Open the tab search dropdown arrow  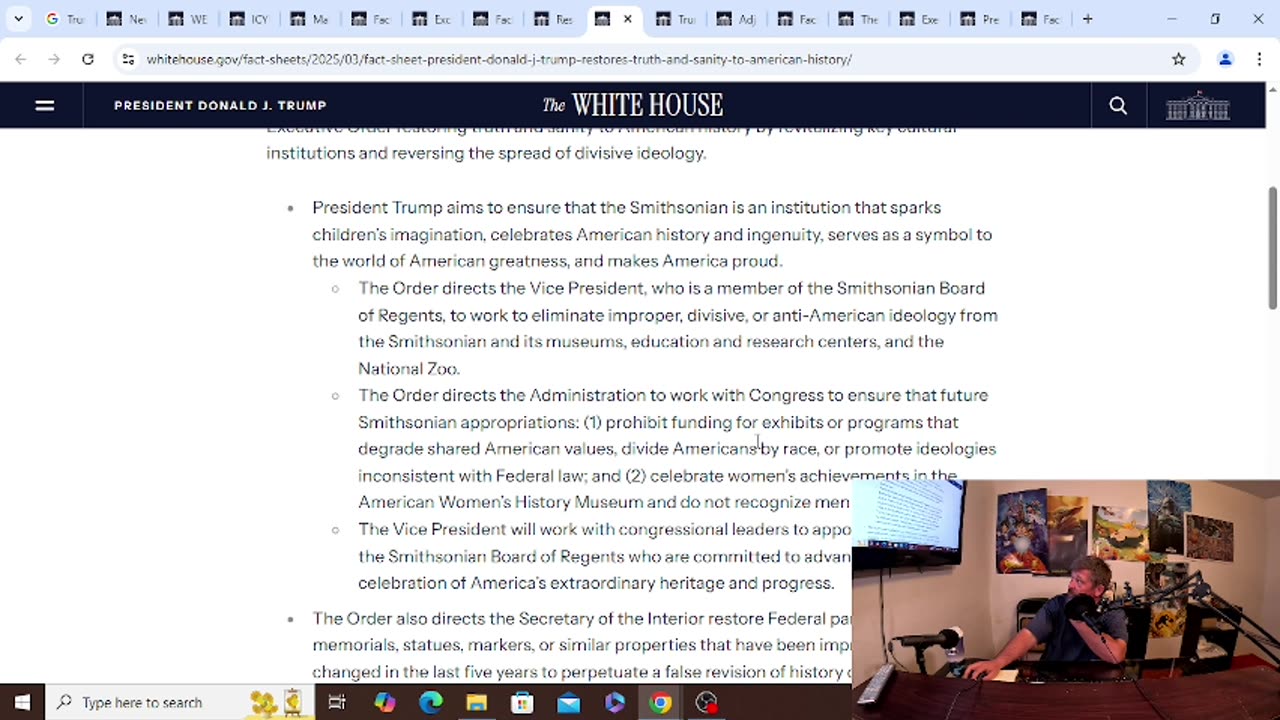[x=18, y=19]
